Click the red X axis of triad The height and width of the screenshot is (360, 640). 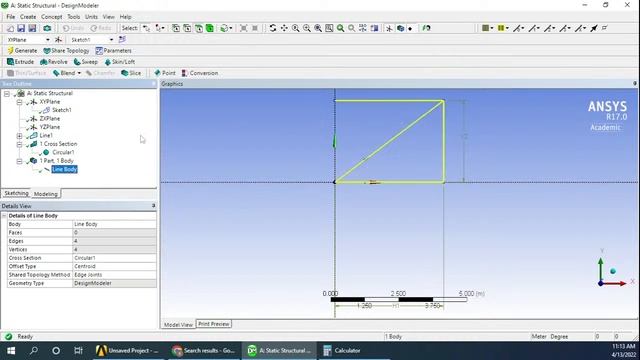click(616, 283)
